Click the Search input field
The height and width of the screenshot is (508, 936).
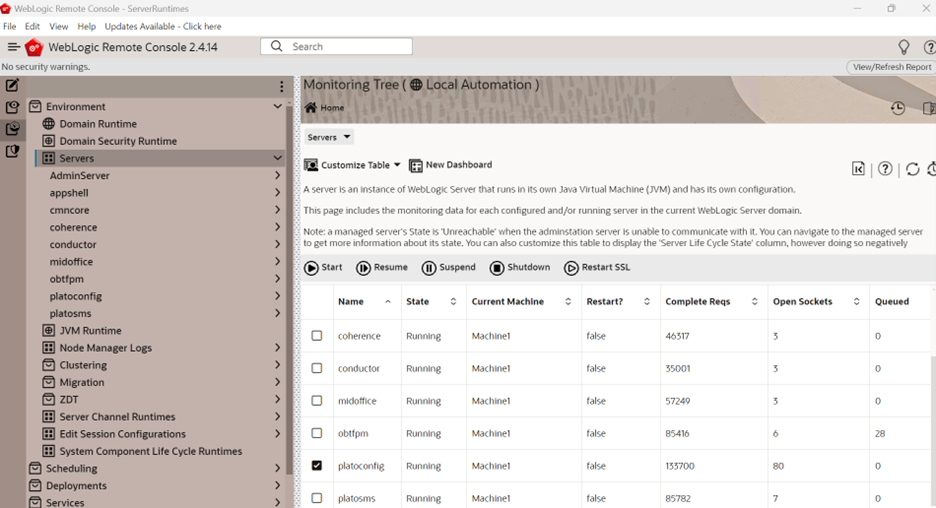tap(336, 47)
